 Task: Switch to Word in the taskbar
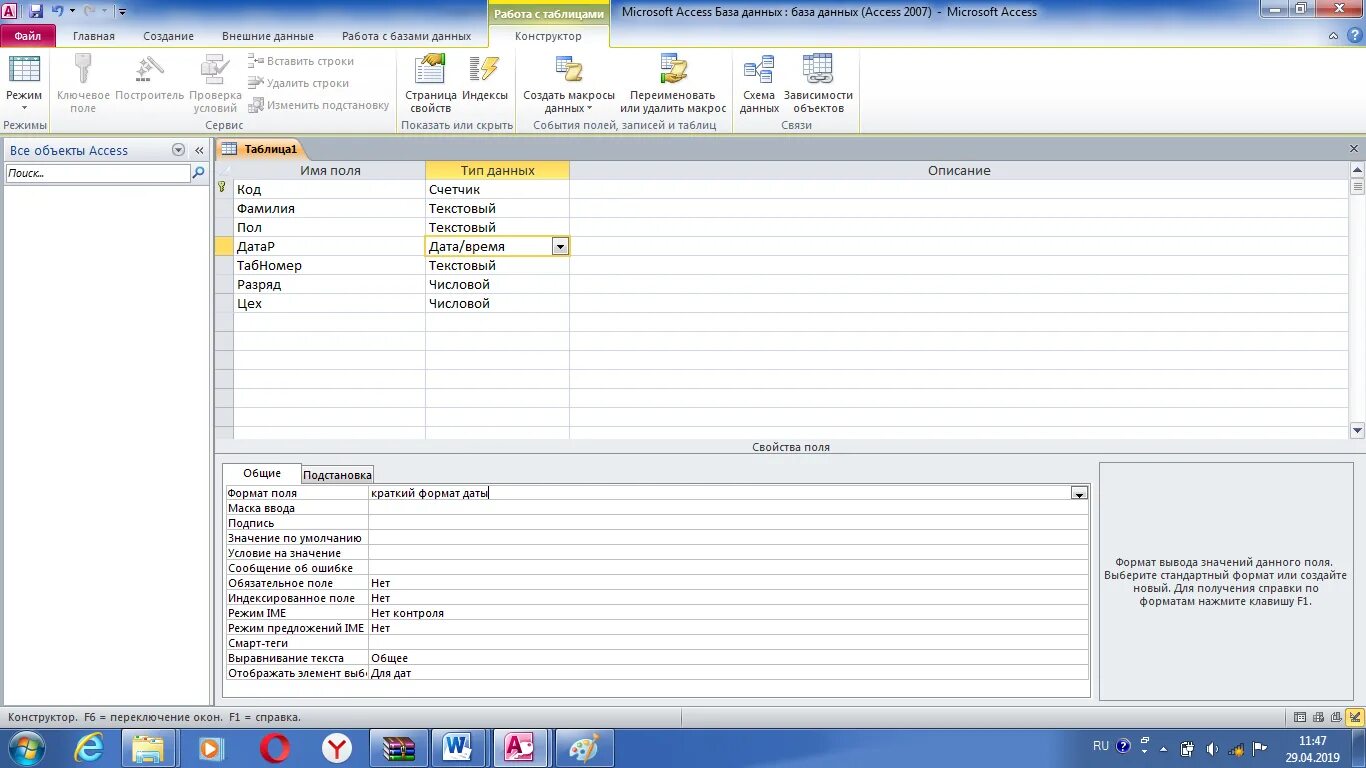click(x=459, y=748)
